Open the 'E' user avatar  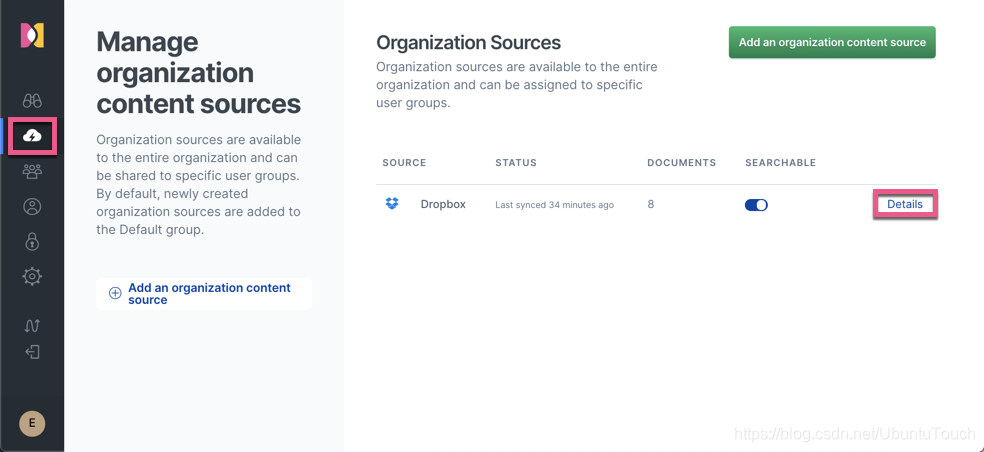pyautogui.click(x=32, y=423)
